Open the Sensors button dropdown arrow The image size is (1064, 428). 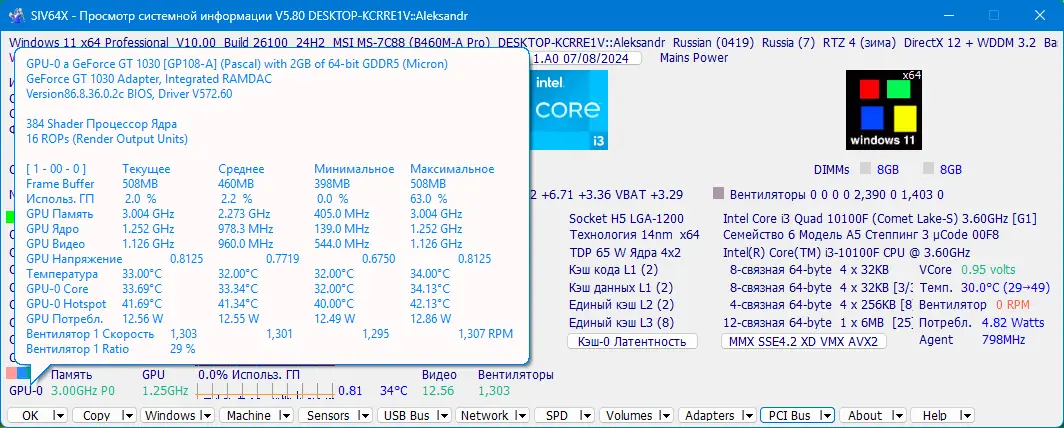pos(364,415)
